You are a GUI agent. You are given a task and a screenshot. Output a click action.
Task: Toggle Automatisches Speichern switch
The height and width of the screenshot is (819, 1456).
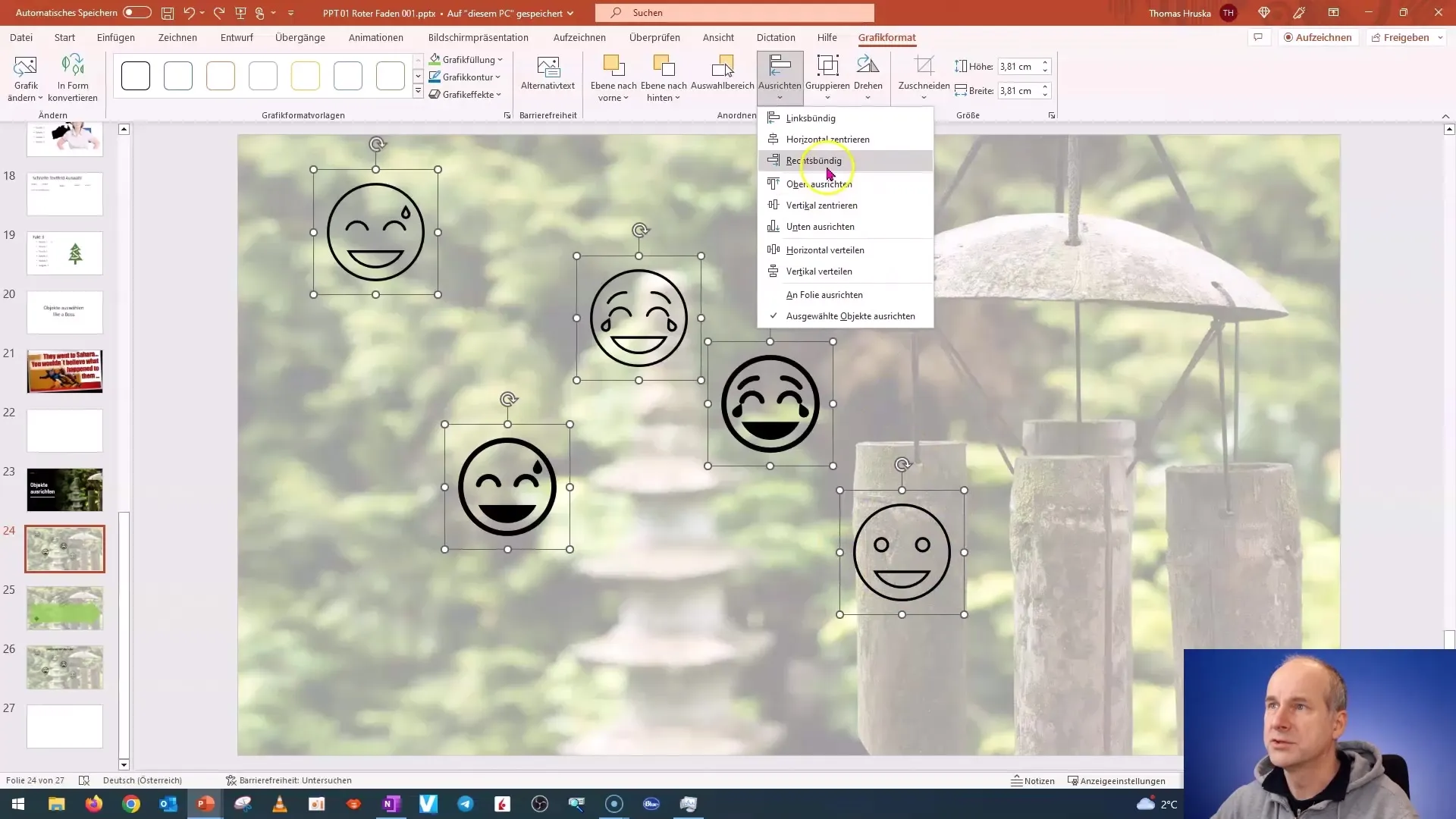tap(137, 13)
